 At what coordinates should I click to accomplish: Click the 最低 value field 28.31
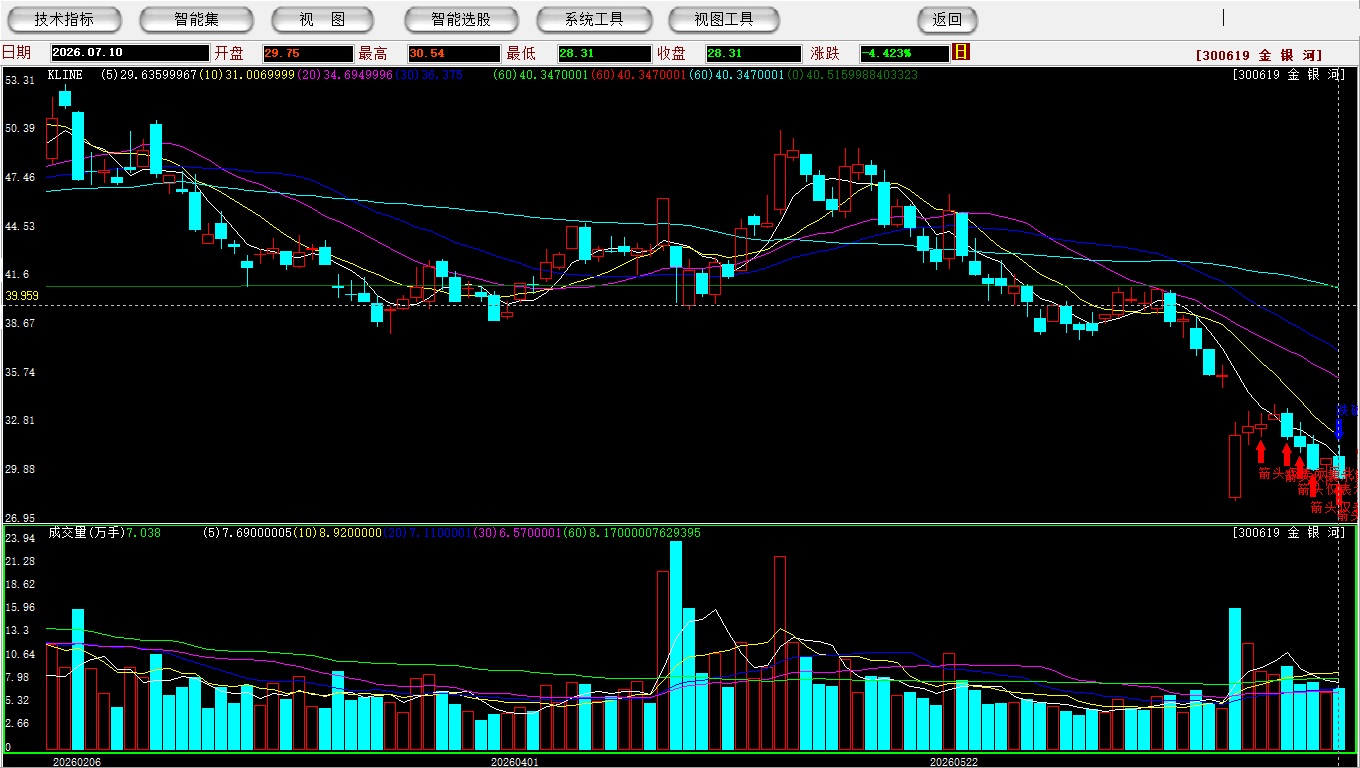click(x=605, y=53)
